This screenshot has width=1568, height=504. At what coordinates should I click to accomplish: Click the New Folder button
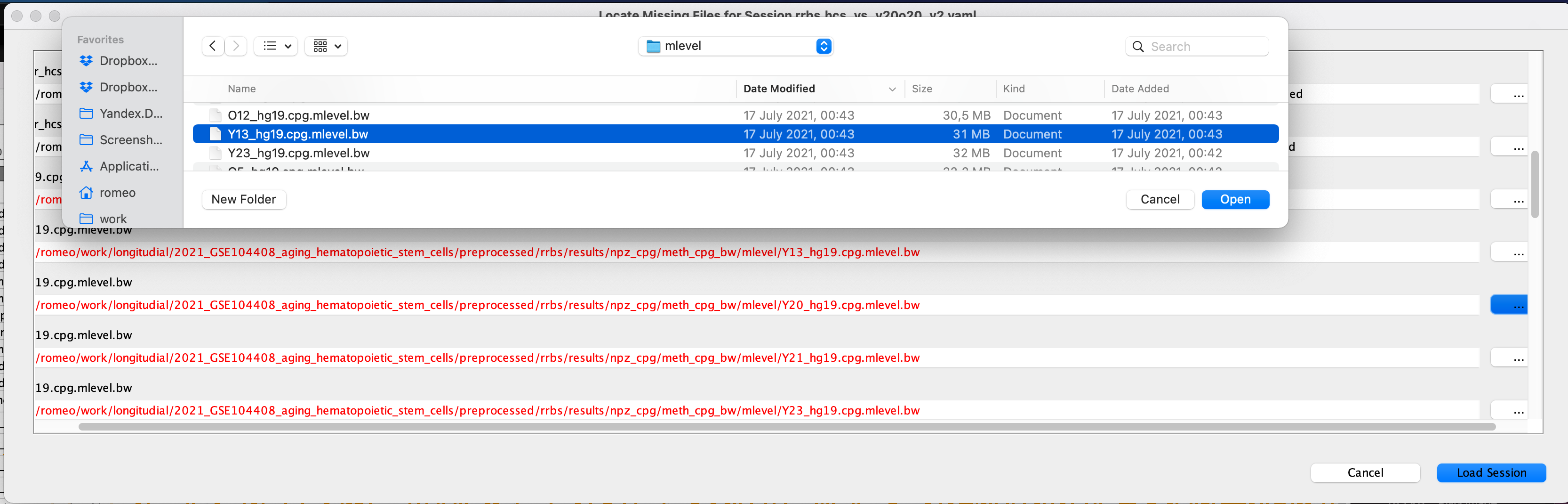point(243,199)
